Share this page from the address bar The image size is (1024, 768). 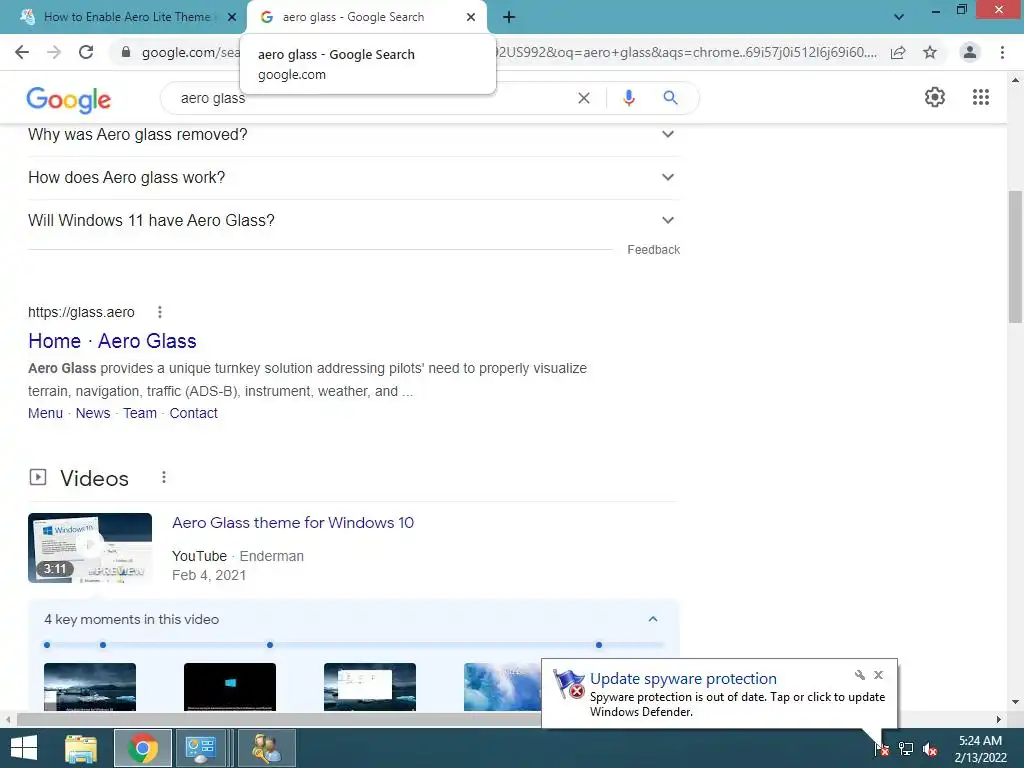pos(898,52)
